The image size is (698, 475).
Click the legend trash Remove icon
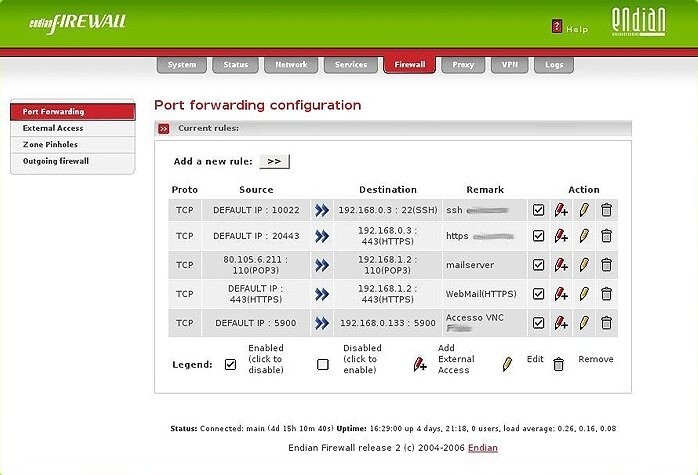click(559, 364)
